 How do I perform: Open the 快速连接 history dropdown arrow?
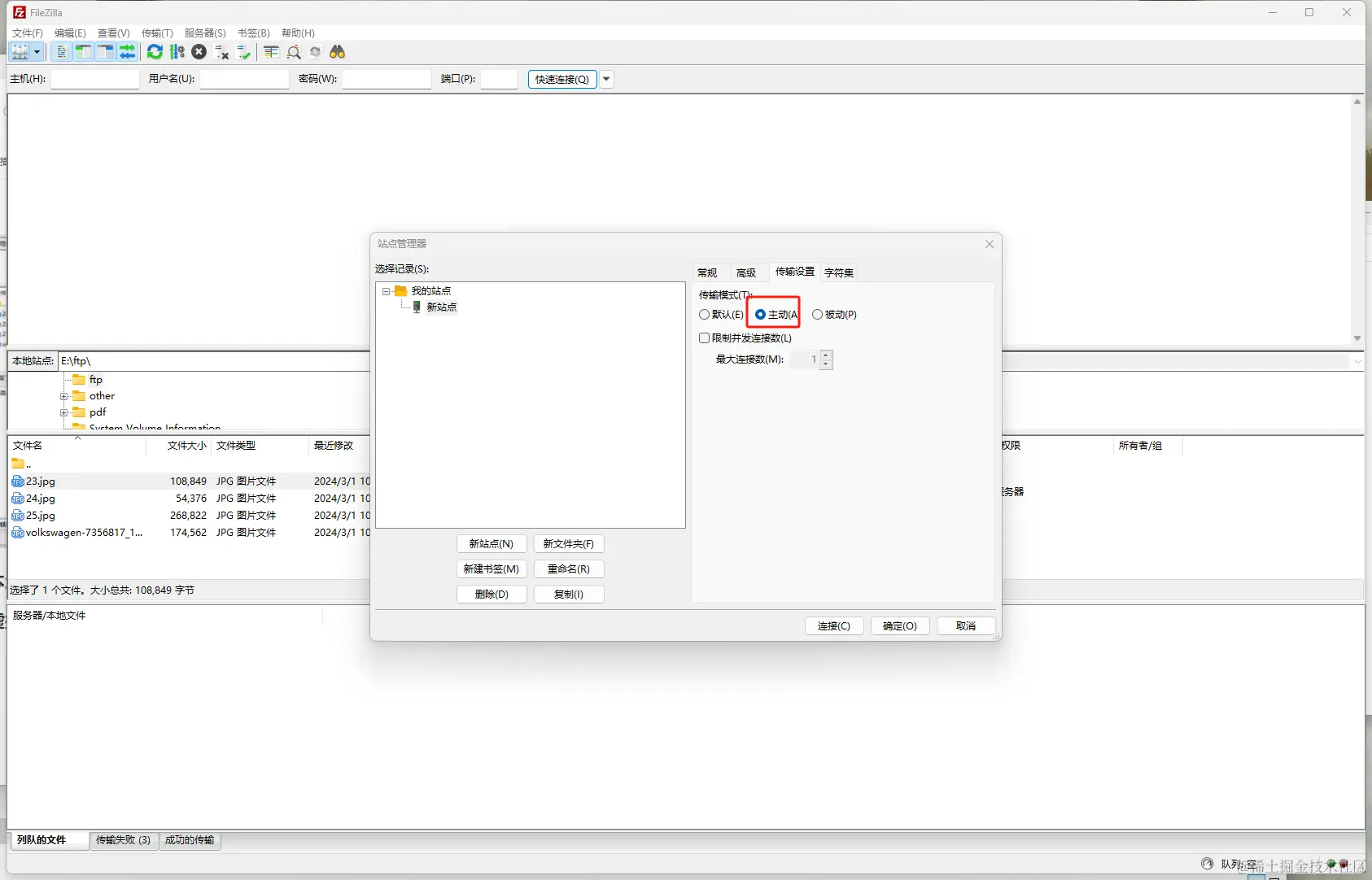click(606, 79)
